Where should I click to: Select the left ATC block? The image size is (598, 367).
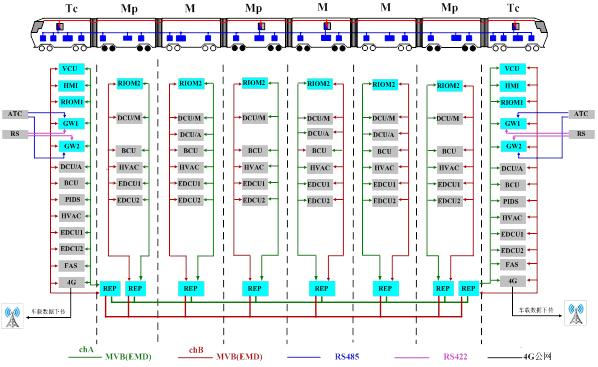click(x=15, y=114)
